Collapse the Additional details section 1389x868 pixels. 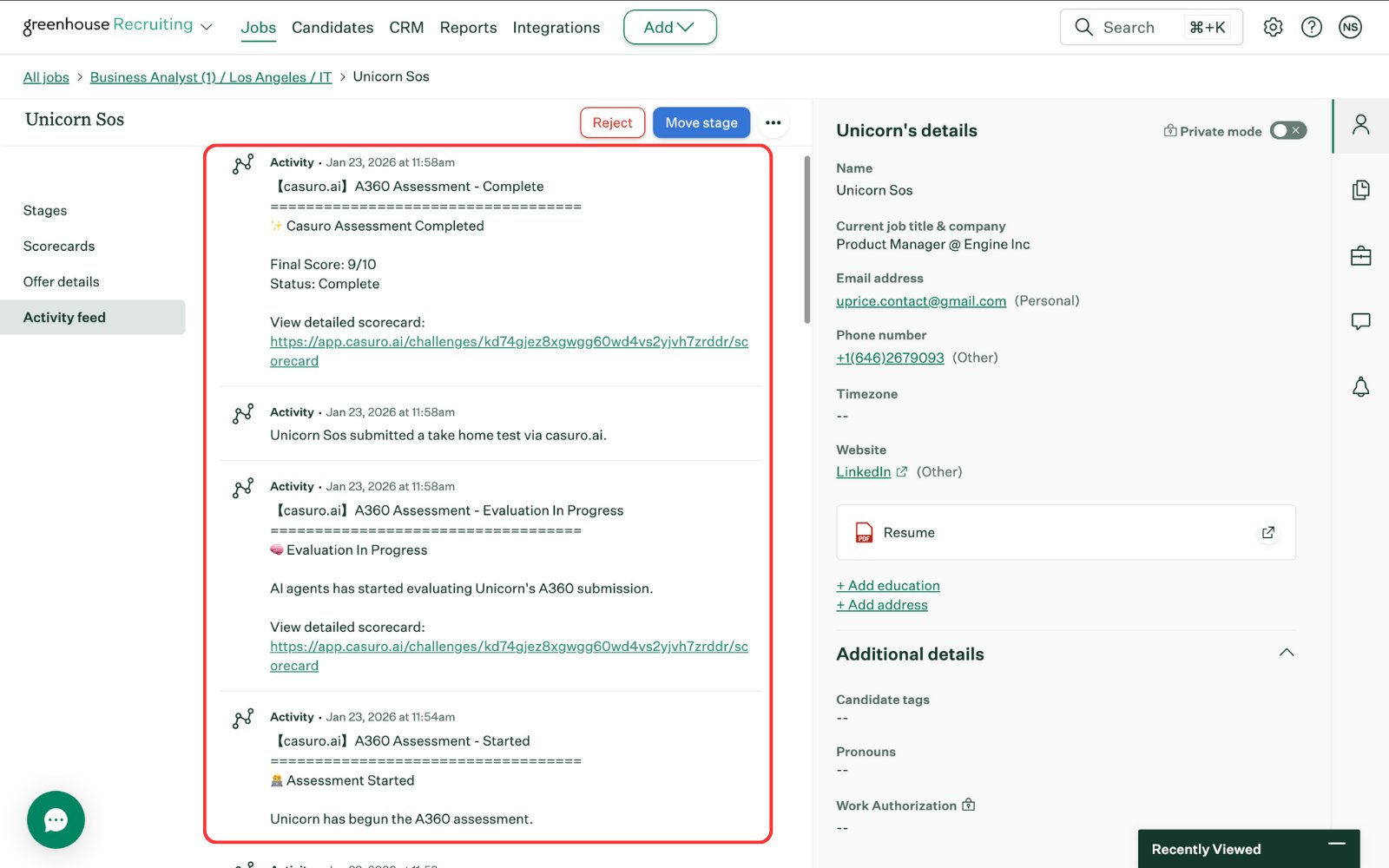(1287, 653)
